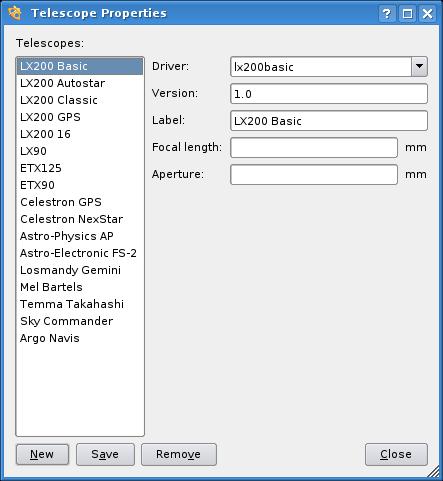The height and width of the screenshot is (481, 443).
Task: Select LX200 Autostar in telescope list
Action: 80,83
